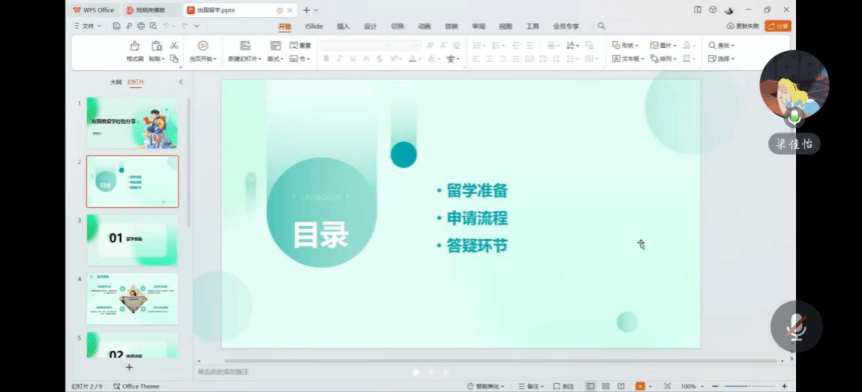Click the new tab plus button
The height and width of the screenshot is (392, 862).
pos(306,10)
